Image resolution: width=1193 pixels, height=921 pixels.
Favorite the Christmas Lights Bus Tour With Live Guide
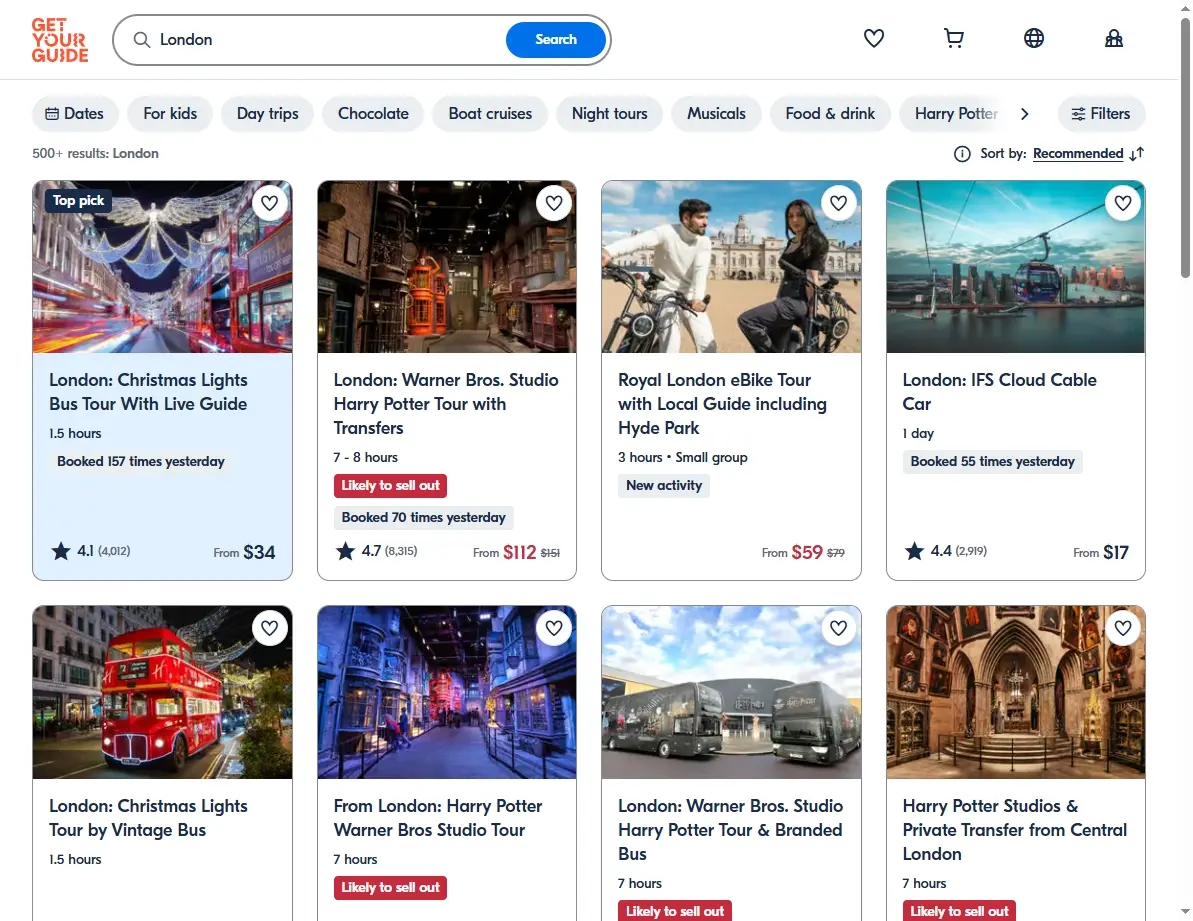pyautogui.click(x=269, y=203)
